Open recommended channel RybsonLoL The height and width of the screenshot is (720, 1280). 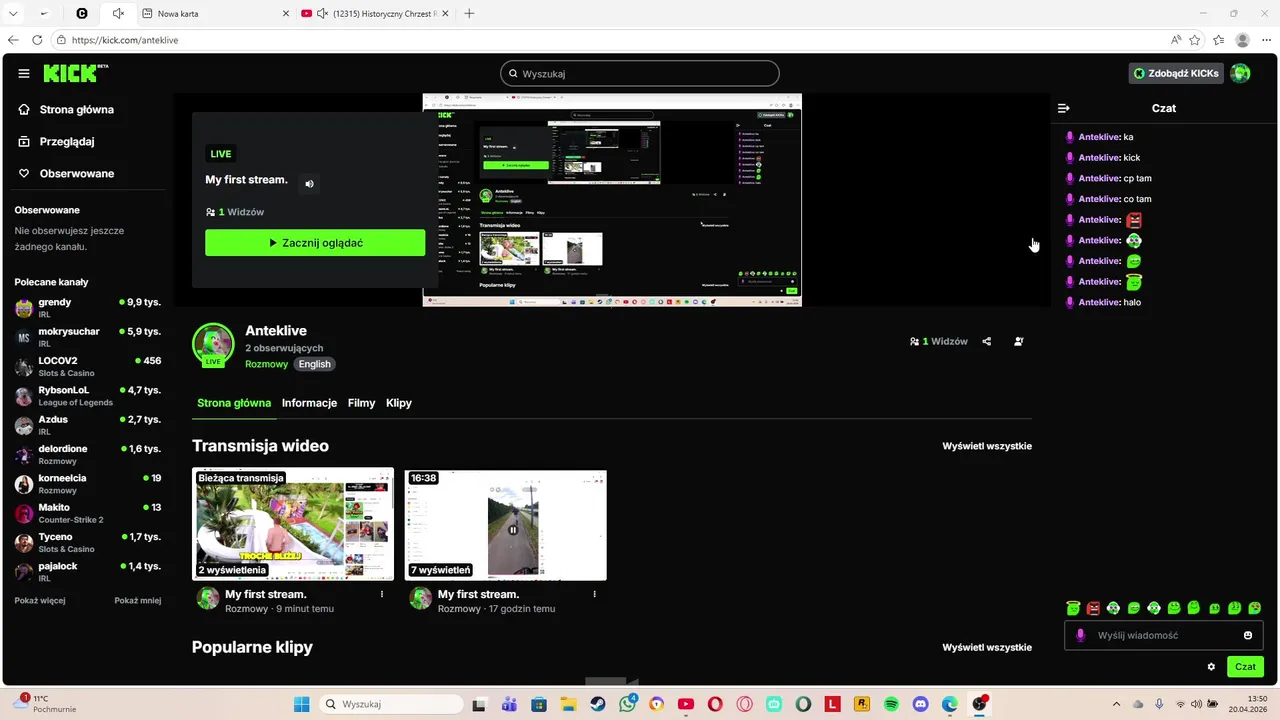88,396
